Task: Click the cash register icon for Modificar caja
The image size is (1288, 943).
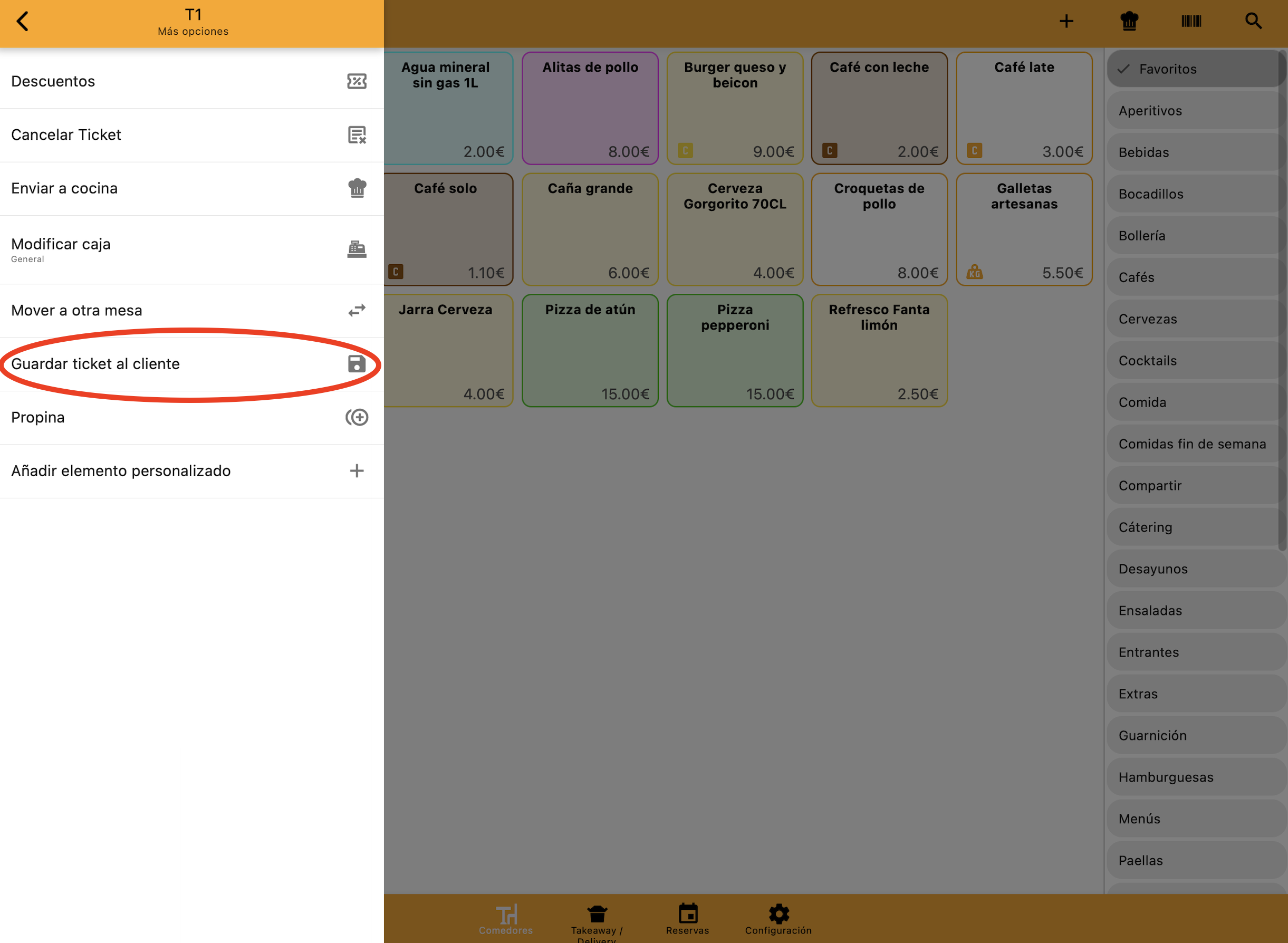Action: coord(357,249)
